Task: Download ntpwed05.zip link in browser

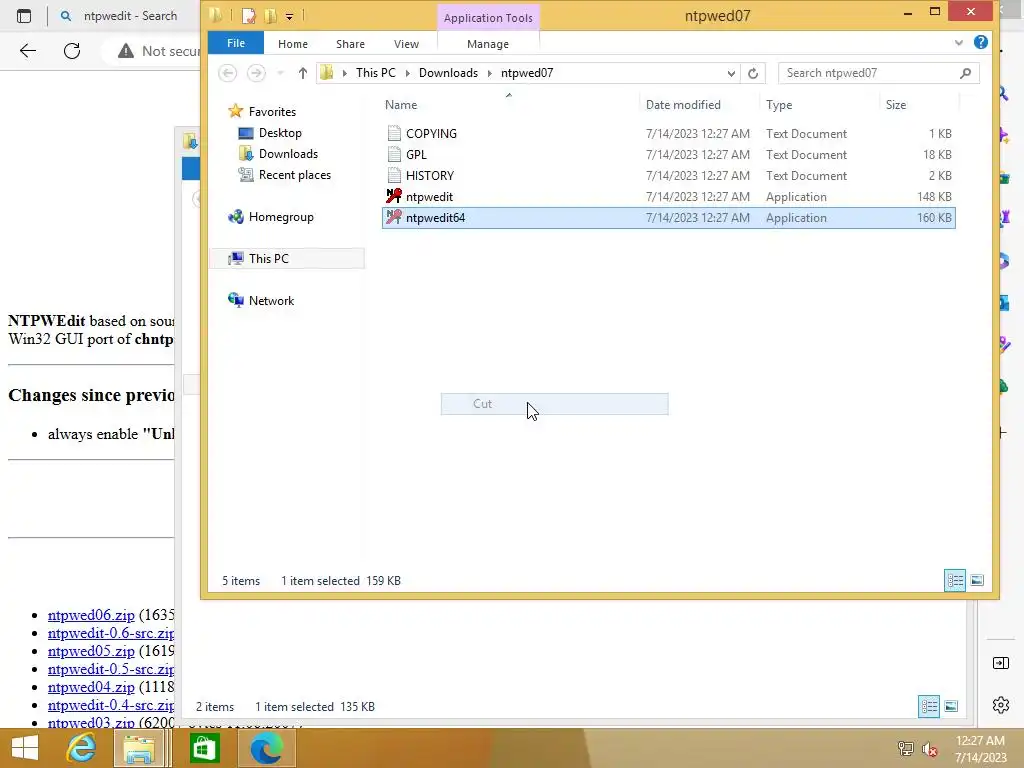Action: tap(91, 651)
